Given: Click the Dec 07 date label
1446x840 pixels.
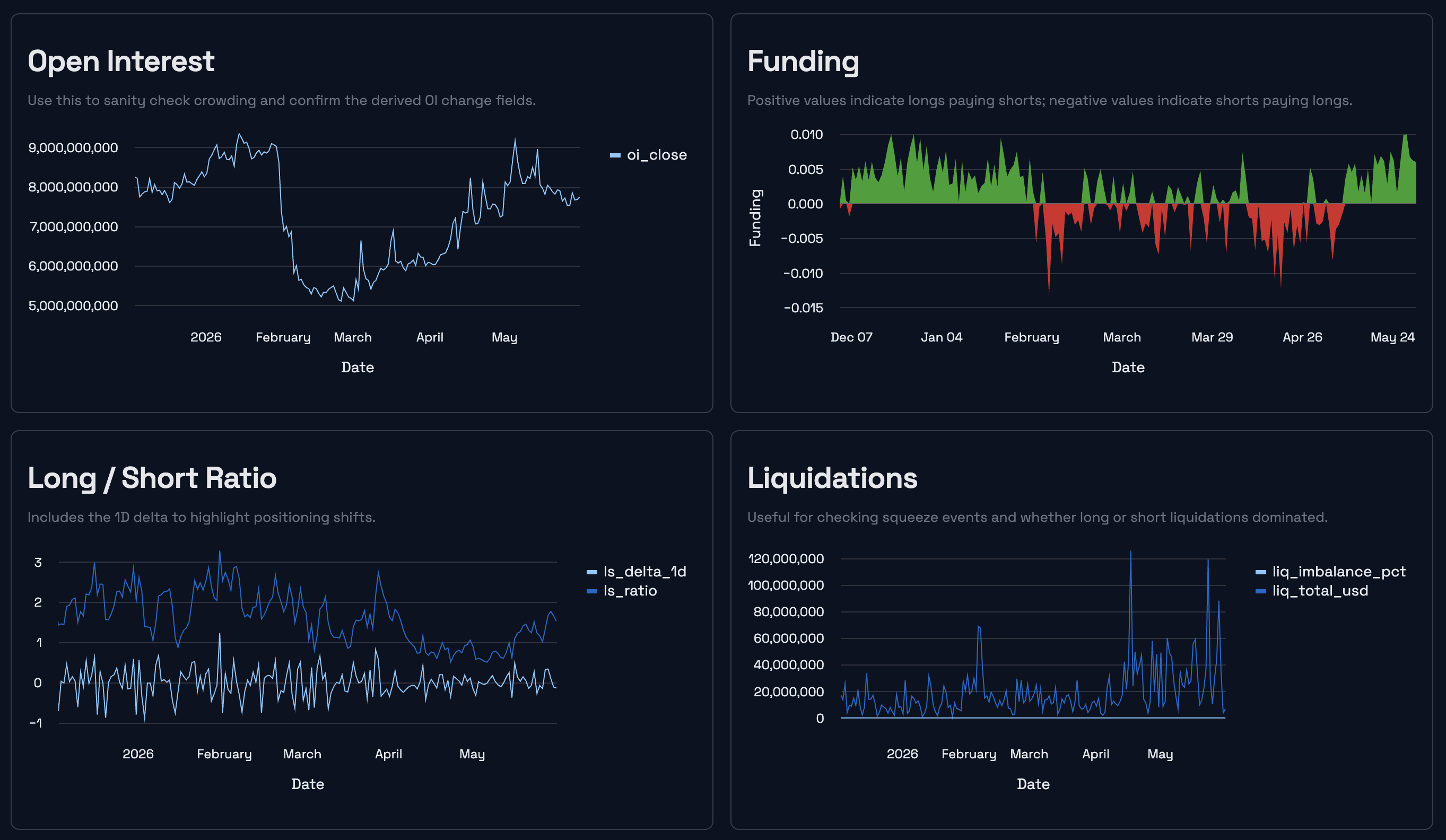Looking at the screenshot, I should tap(851, 337).
